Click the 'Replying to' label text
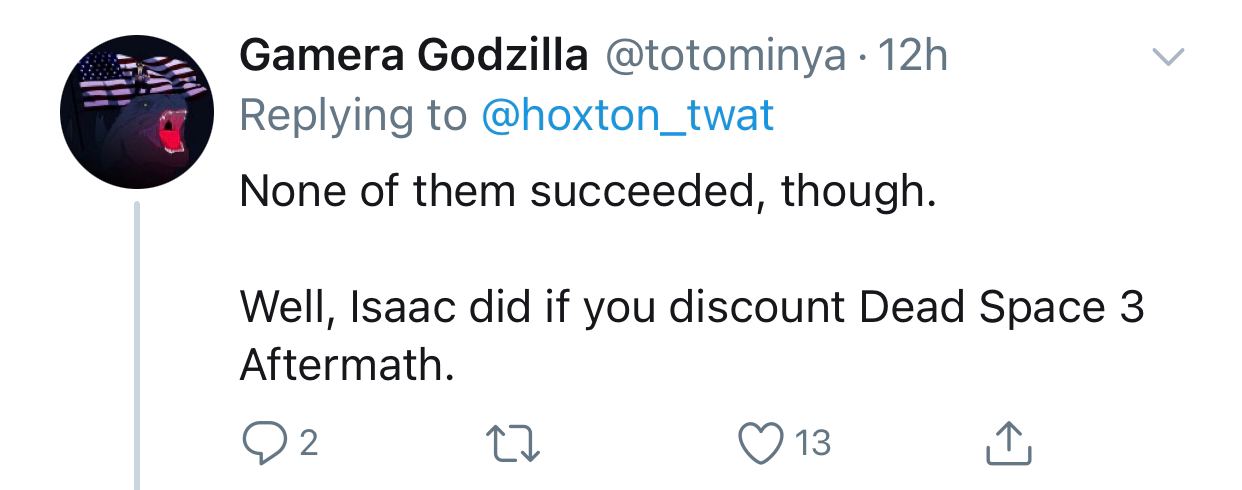This screenshot has height=490, width=1242. coord(353,118)
